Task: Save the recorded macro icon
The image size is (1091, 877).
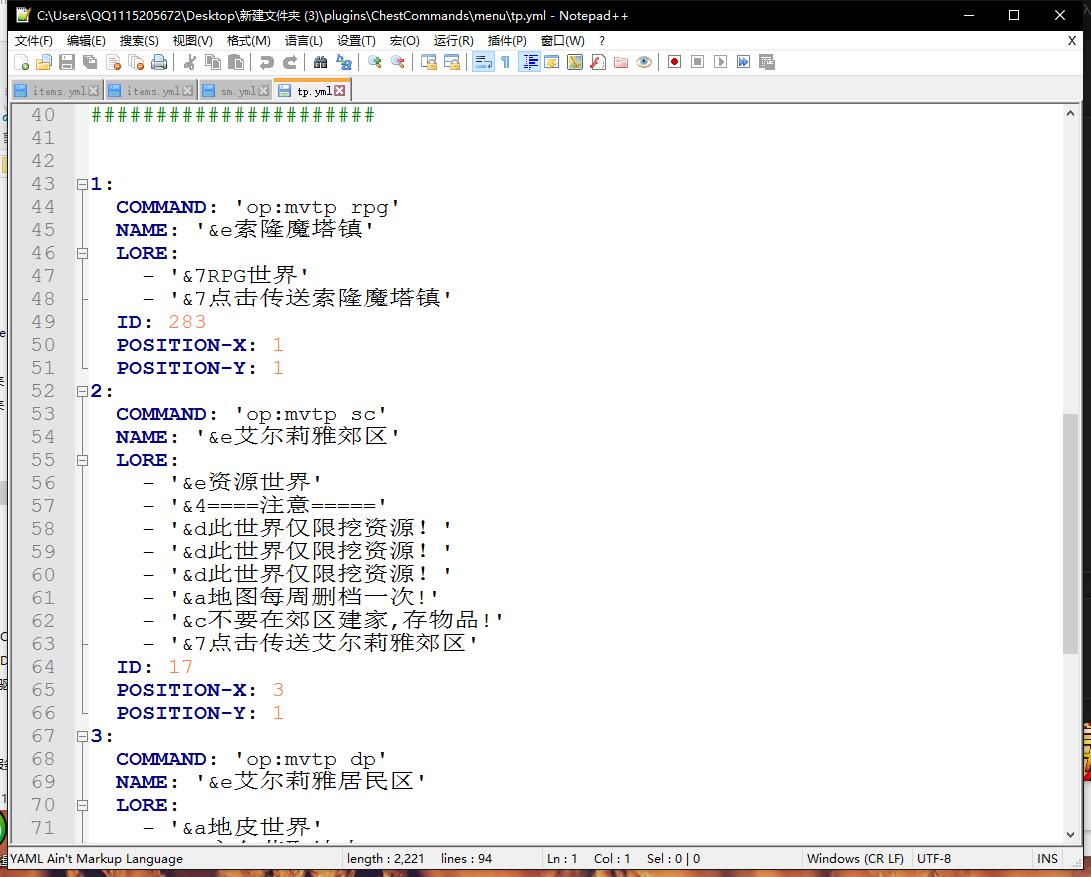Action: 767,63
